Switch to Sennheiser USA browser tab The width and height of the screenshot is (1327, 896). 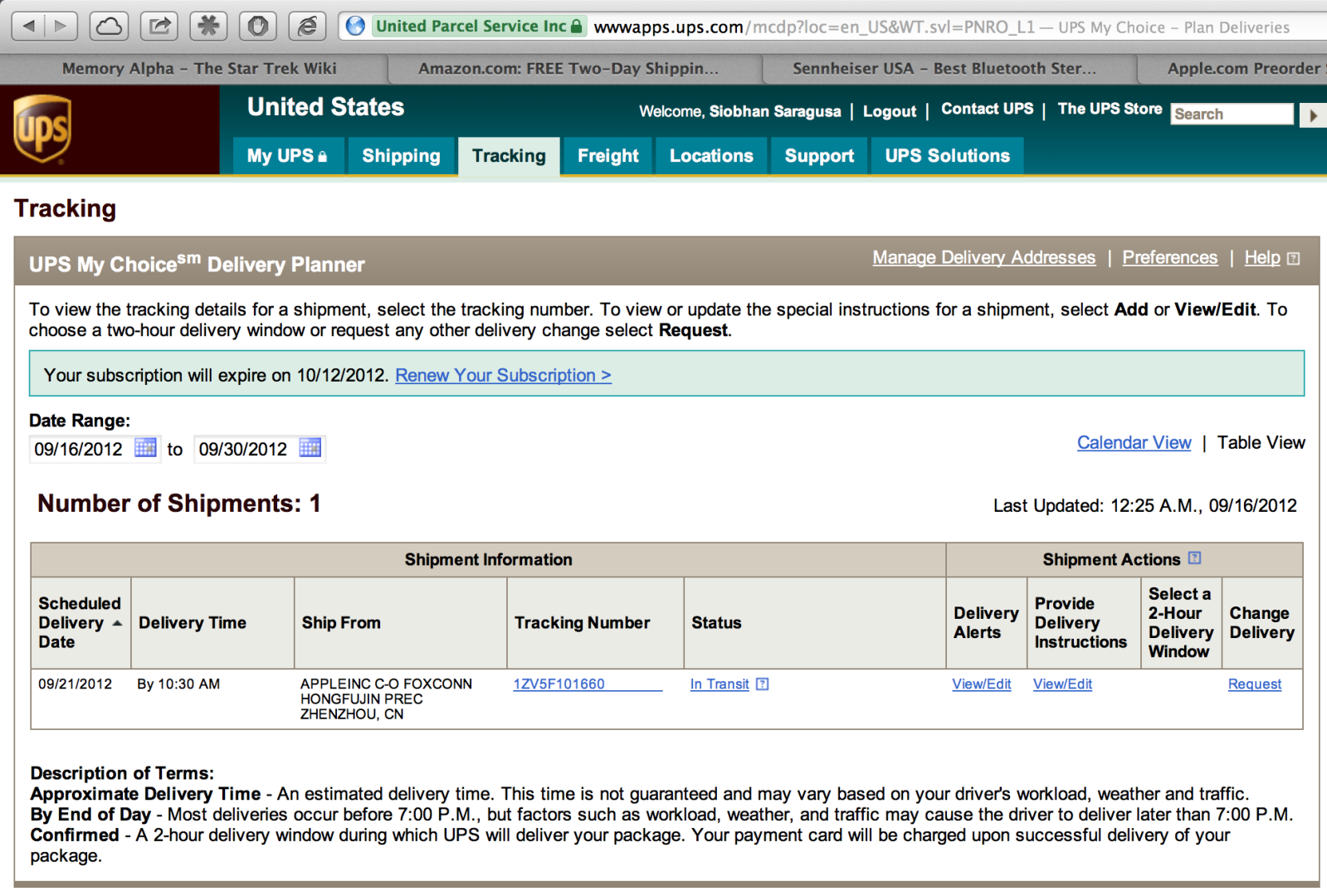pyautogui.click(x=944, y=69)
